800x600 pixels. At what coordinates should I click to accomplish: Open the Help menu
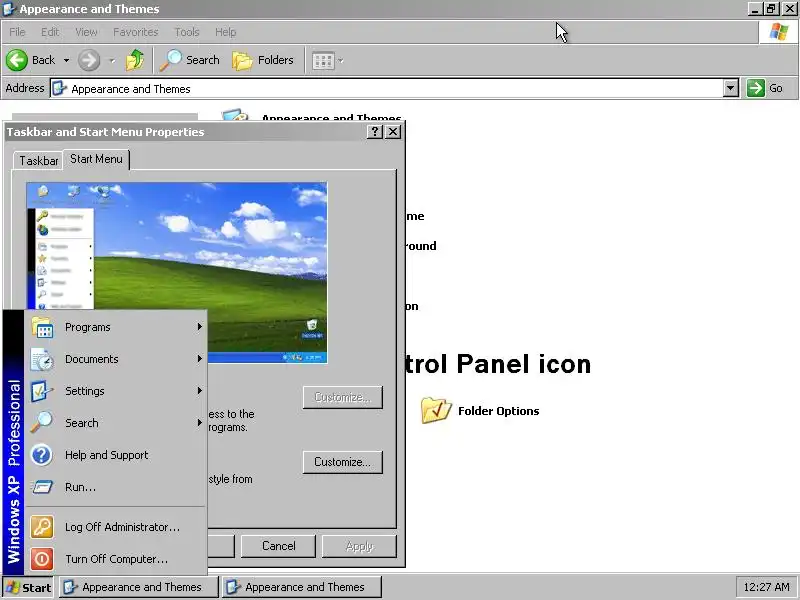[226, 32]
